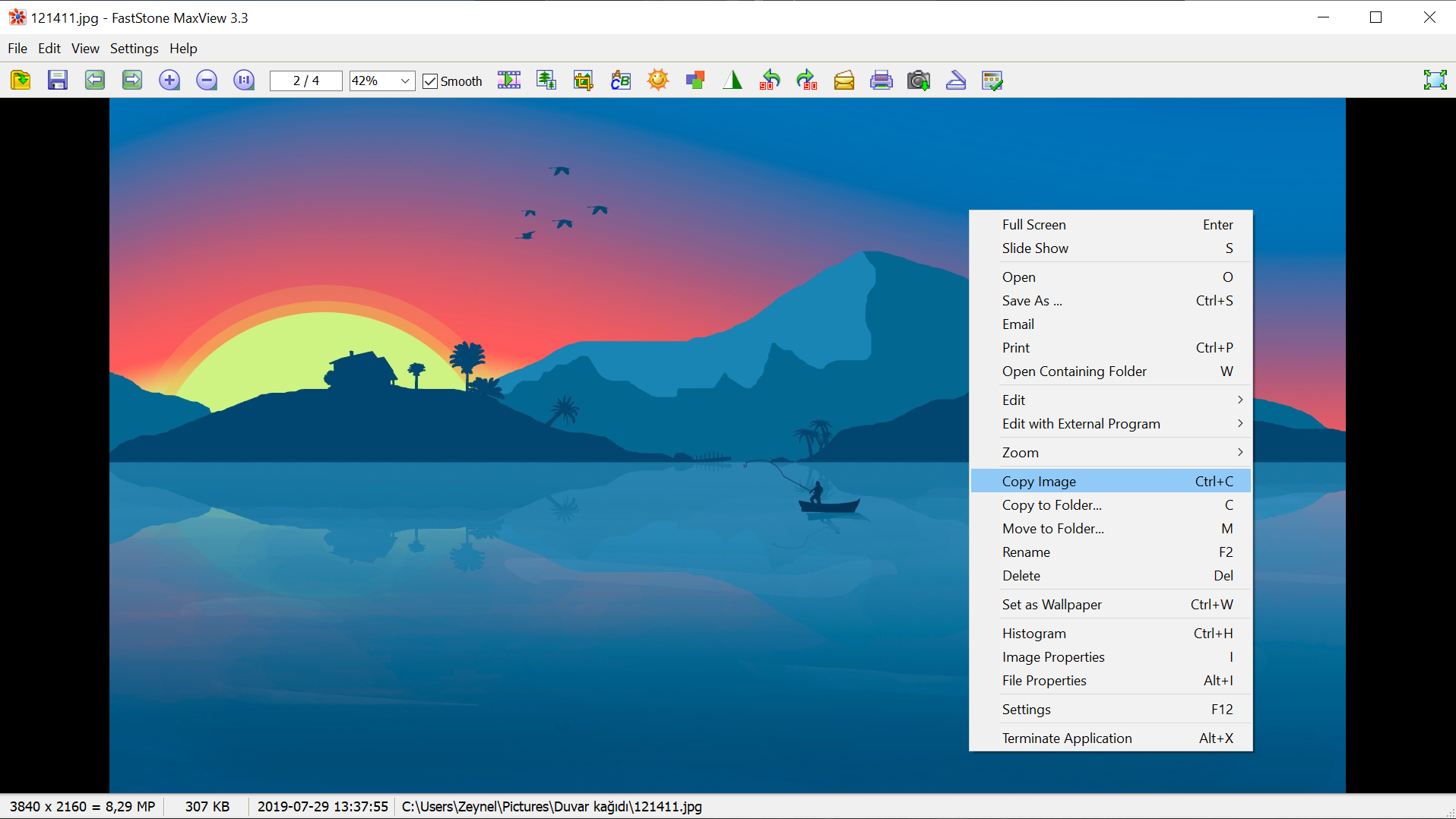
Task: Email the current image via toolbar
Action: (844, 80)
